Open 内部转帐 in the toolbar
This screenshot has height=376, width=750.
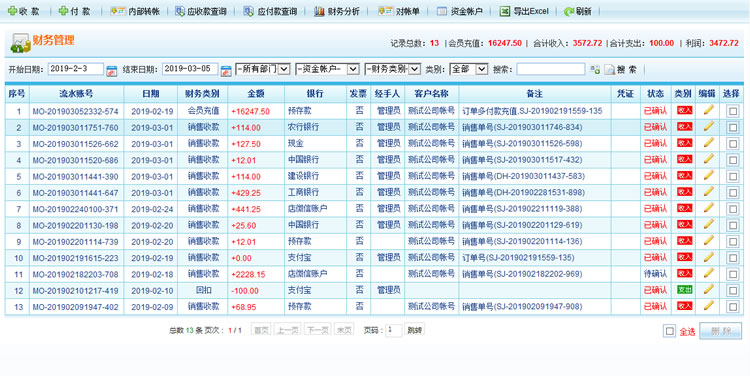coord(135,11)
